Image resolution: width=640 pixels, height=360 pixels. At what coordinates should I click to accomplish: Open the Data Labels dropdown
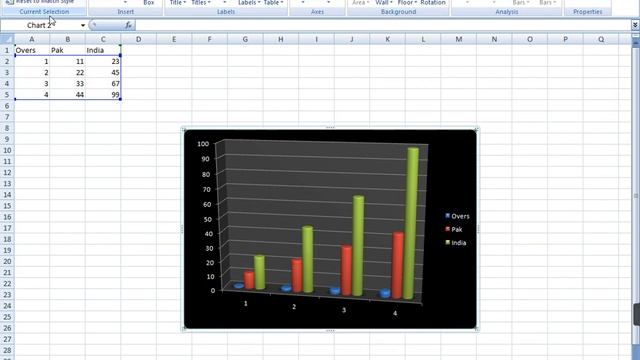coord(249,3)
